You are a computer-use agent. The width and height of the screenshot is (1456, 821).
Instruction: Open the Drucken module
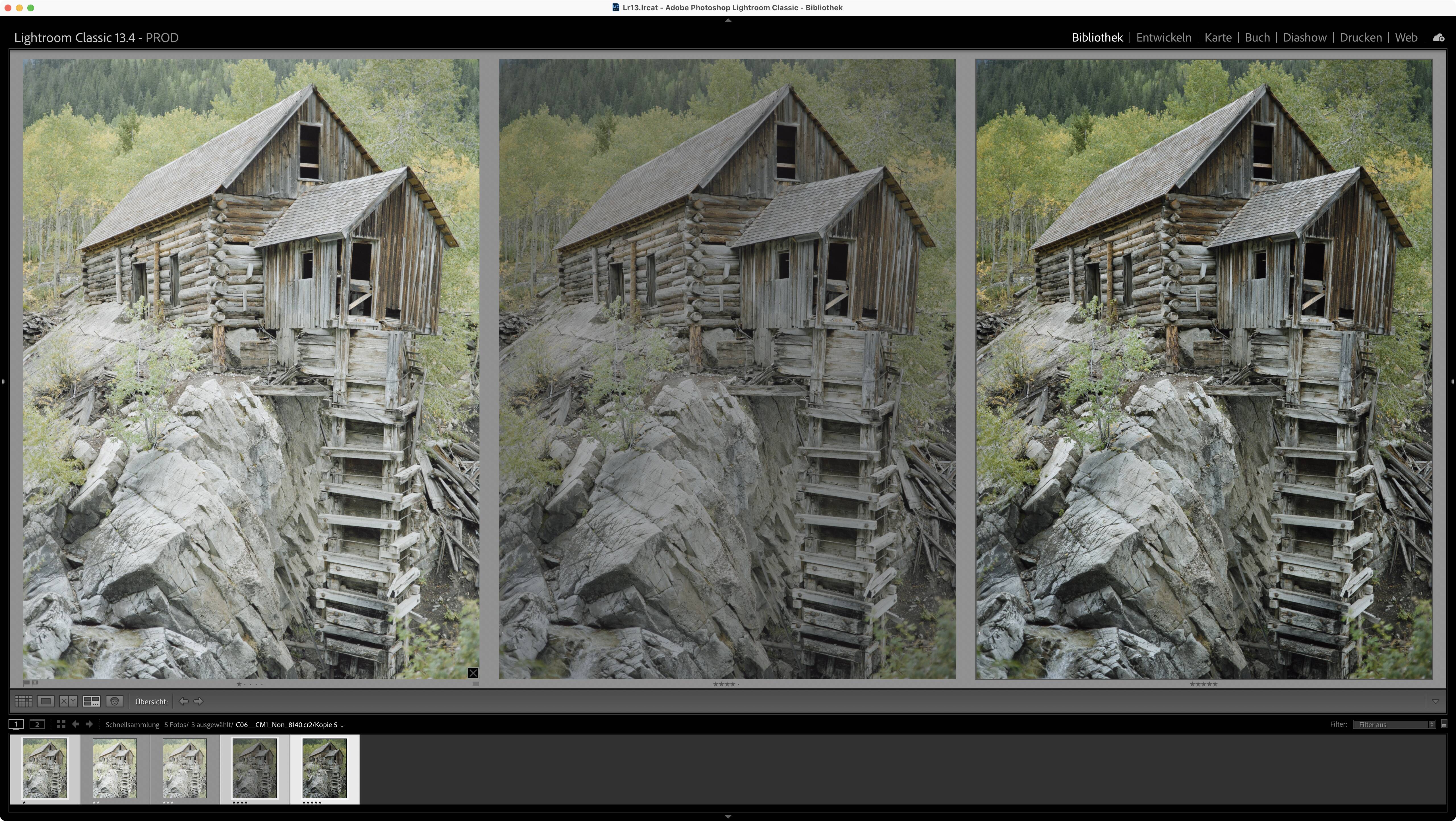pos(1360,38)
